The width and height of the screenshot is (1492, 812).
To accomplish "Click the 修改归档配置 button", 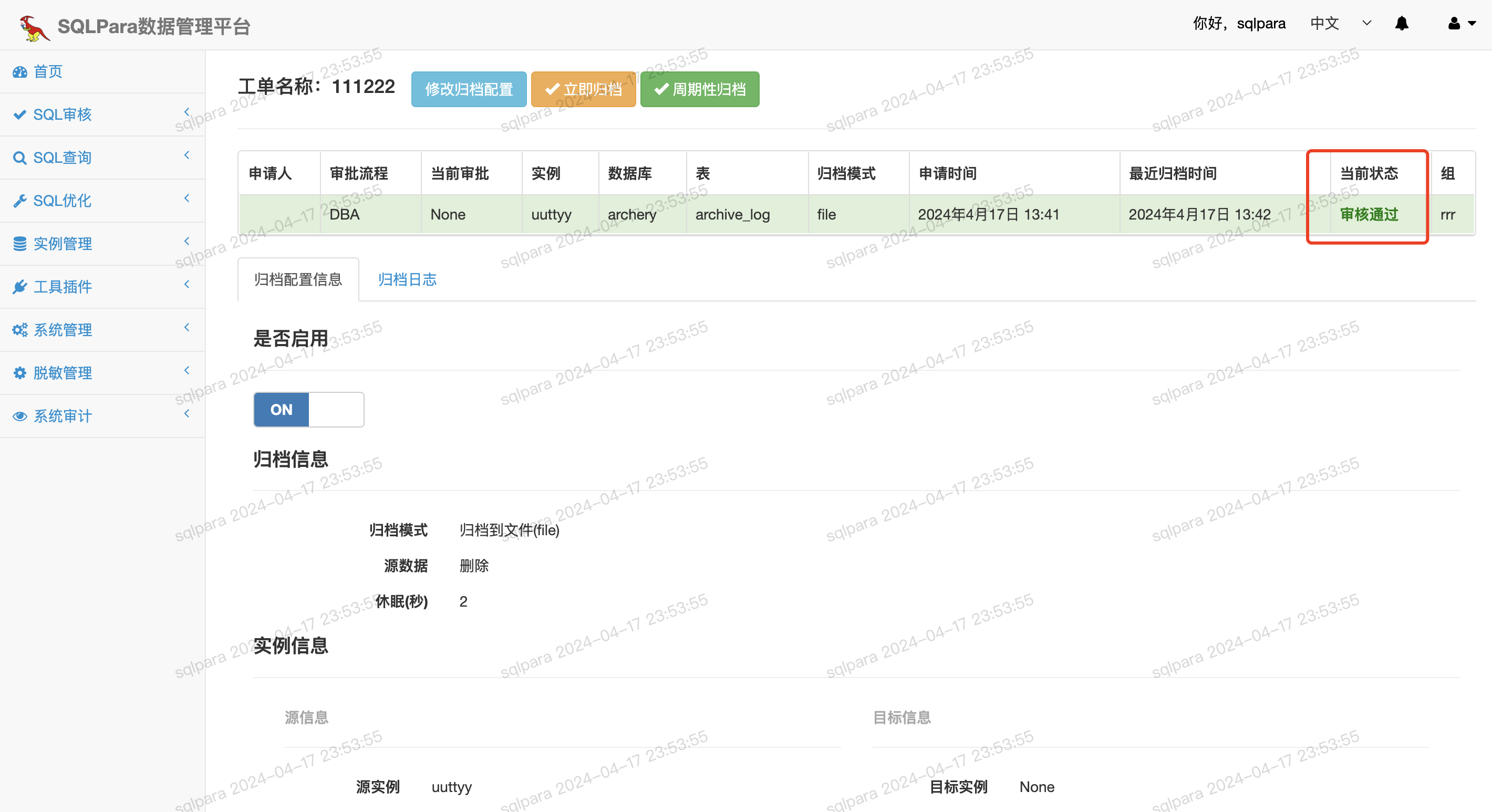I will [468, 89].
